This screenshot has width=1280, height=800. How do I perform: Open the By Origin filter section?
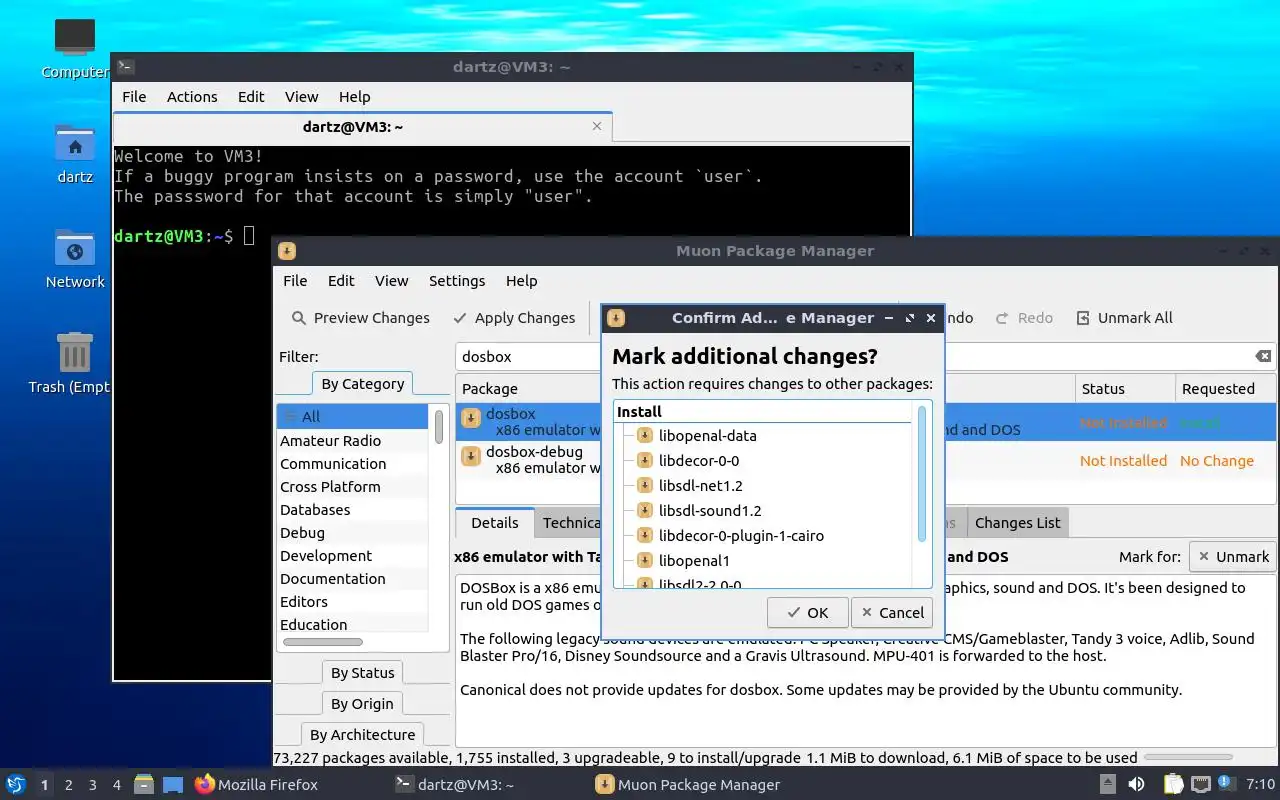362,704
